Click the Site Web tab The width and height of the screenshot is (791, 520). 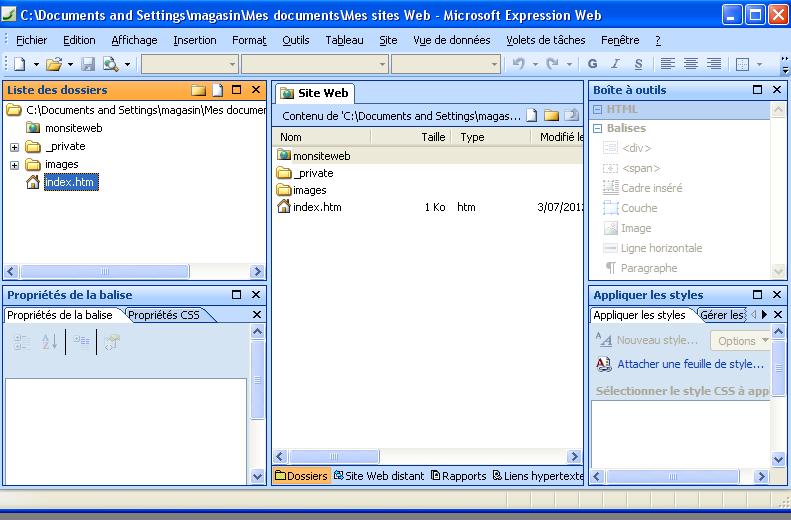[x=315, y=93]
